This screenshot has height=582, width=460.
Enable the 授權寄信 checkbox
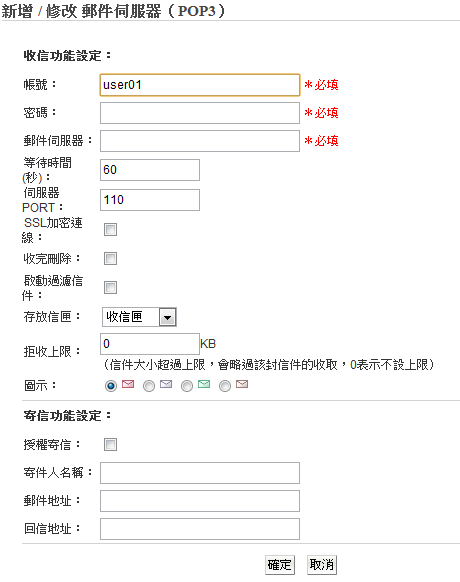point(110,444)
